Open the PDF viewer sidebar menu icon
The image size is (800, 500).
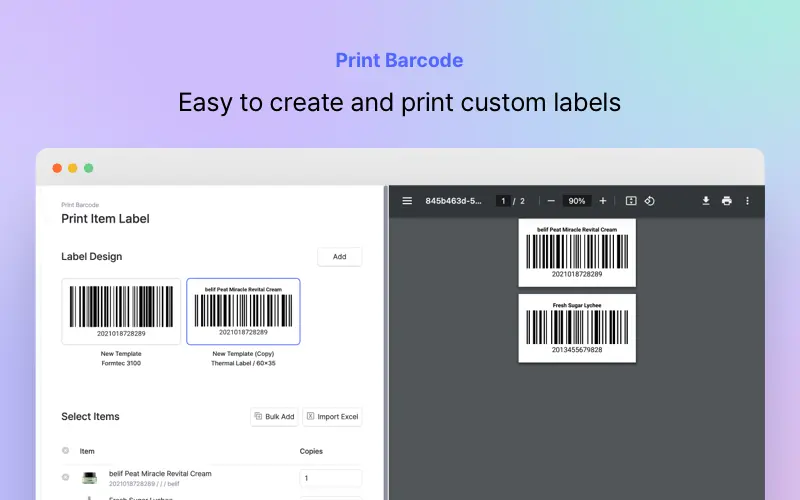click(x=407, y=201)
